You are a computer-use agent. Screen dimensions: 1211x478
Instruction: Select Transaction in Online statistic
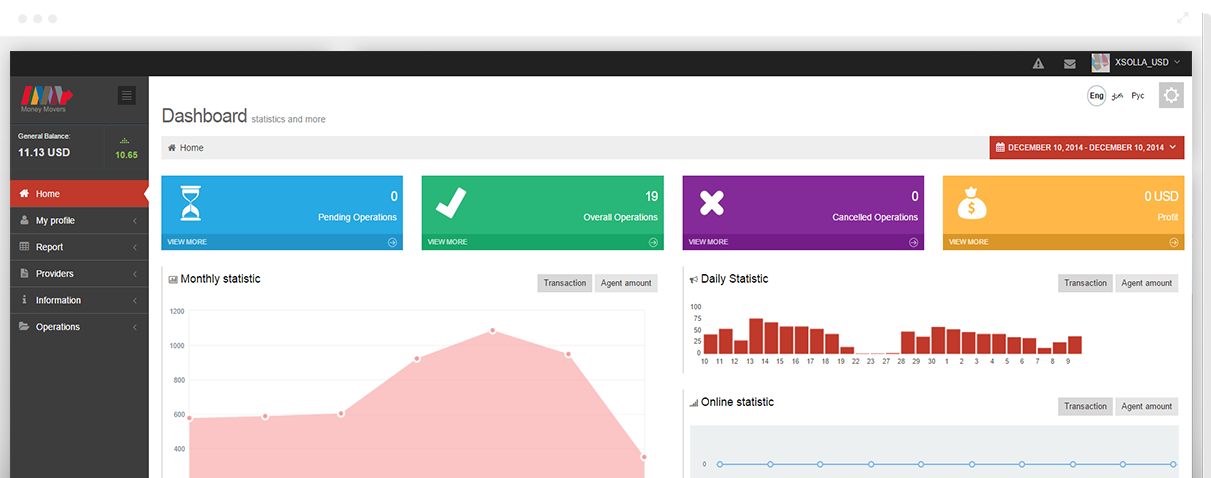[1085, 406]
